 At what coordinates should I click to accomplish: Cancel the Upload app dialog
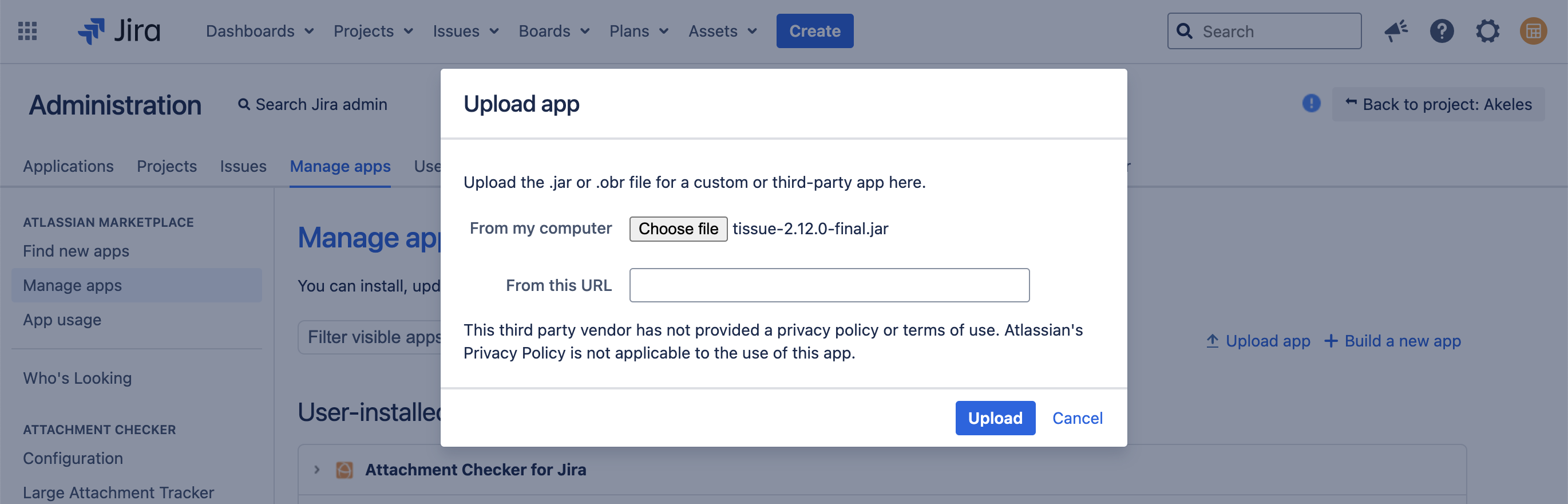coord(1078,418)
